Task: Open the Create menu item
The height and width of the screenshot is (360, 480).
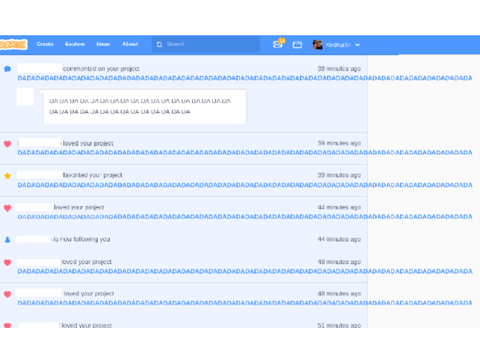Action: pos(45,44)
